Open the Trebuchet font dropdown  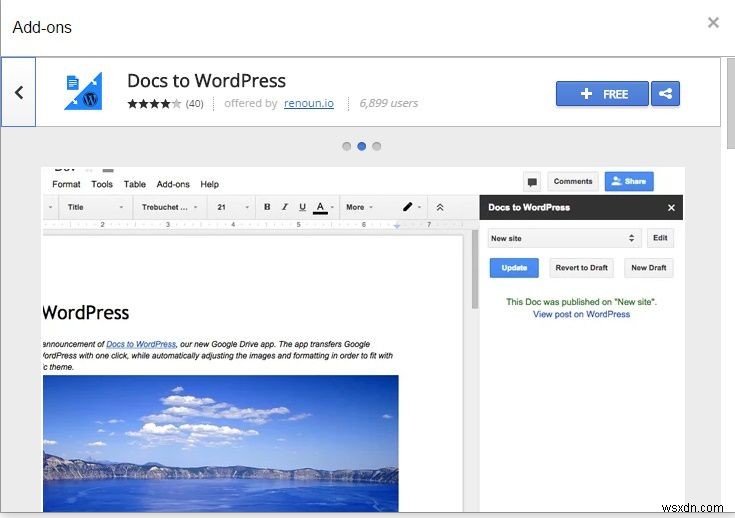[x=169, y=207]
